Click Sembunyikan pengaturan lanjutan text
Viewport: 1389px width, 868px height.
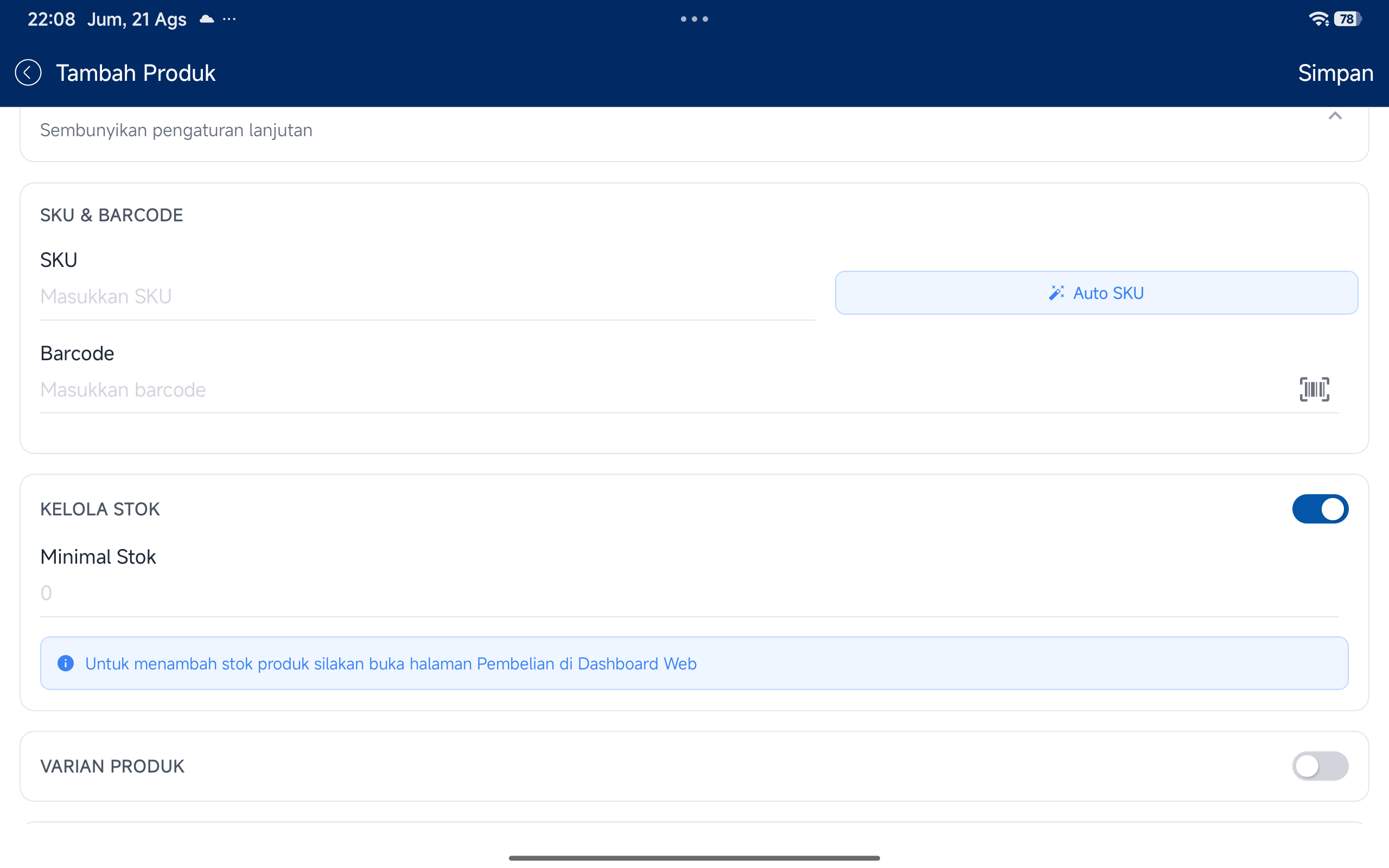[x=176, y=130]
